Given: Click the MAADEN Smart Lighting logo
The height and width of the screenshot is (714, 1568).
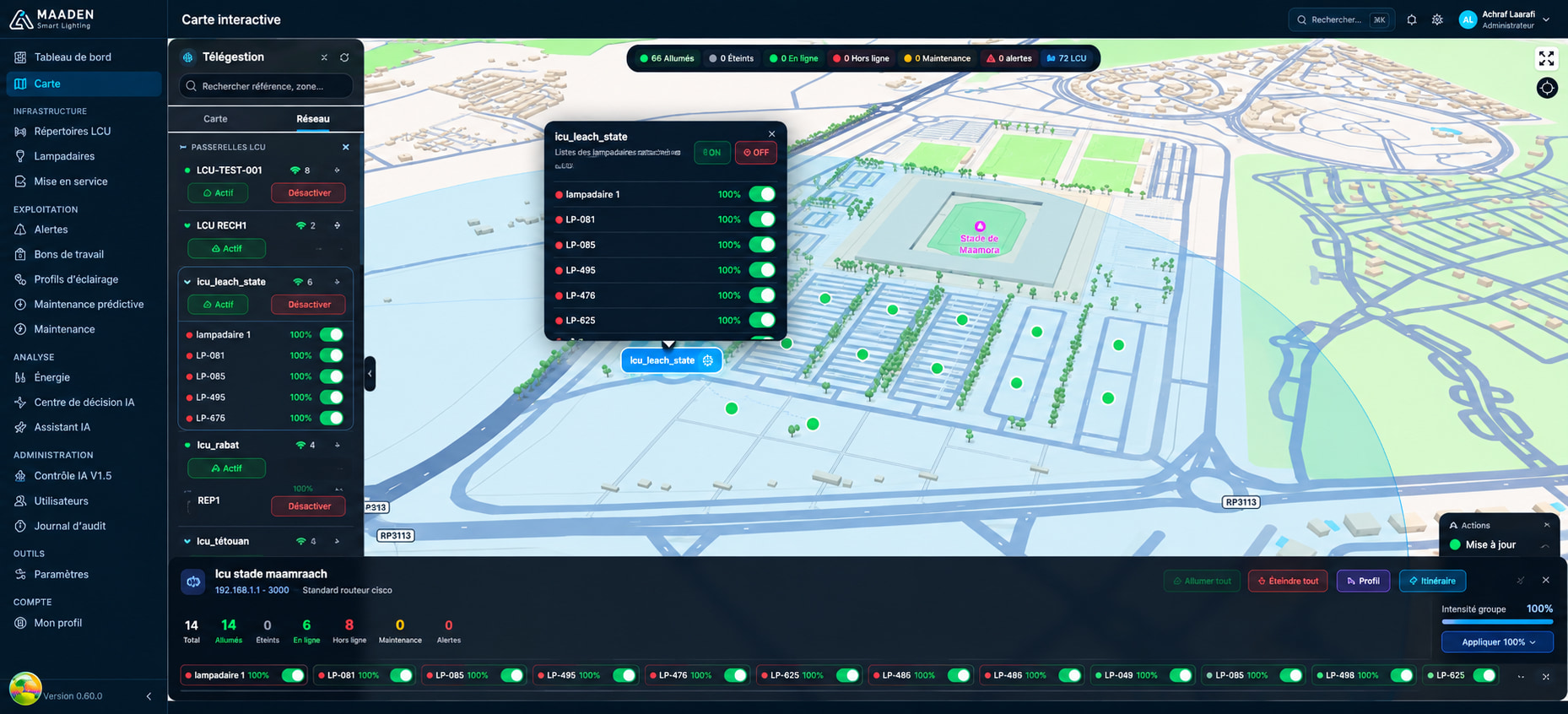Looking at the screenshot, I should [x=52, y=19].
